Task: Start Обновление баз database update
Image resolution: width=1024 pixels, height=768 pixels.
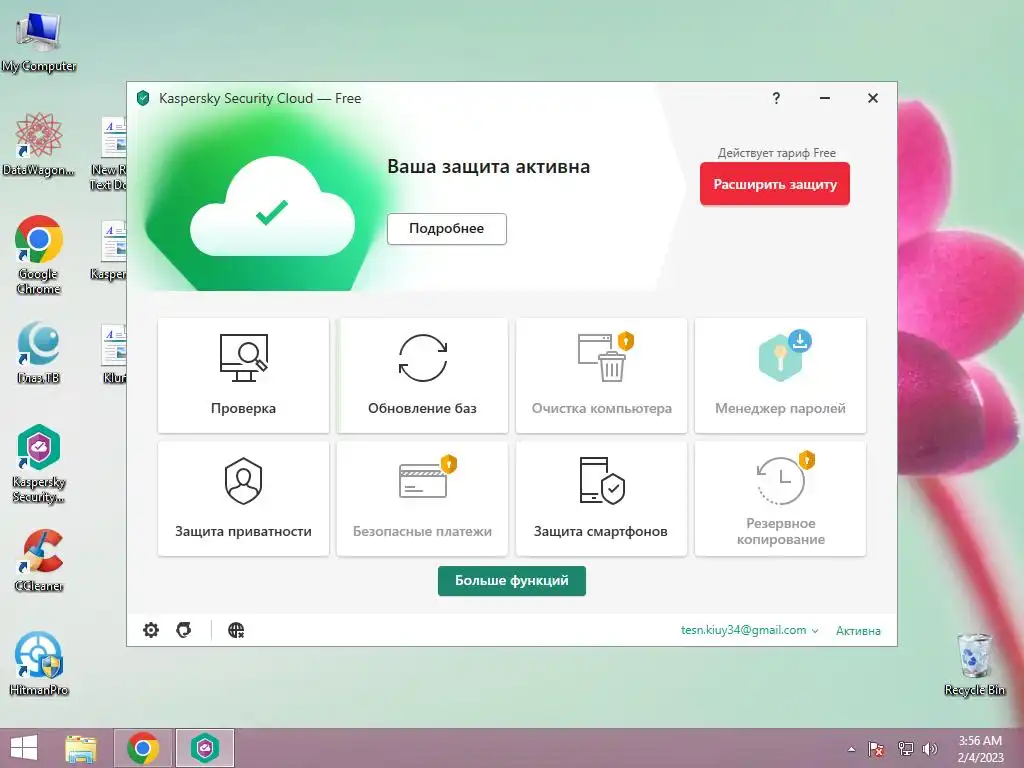Action: 422,375
